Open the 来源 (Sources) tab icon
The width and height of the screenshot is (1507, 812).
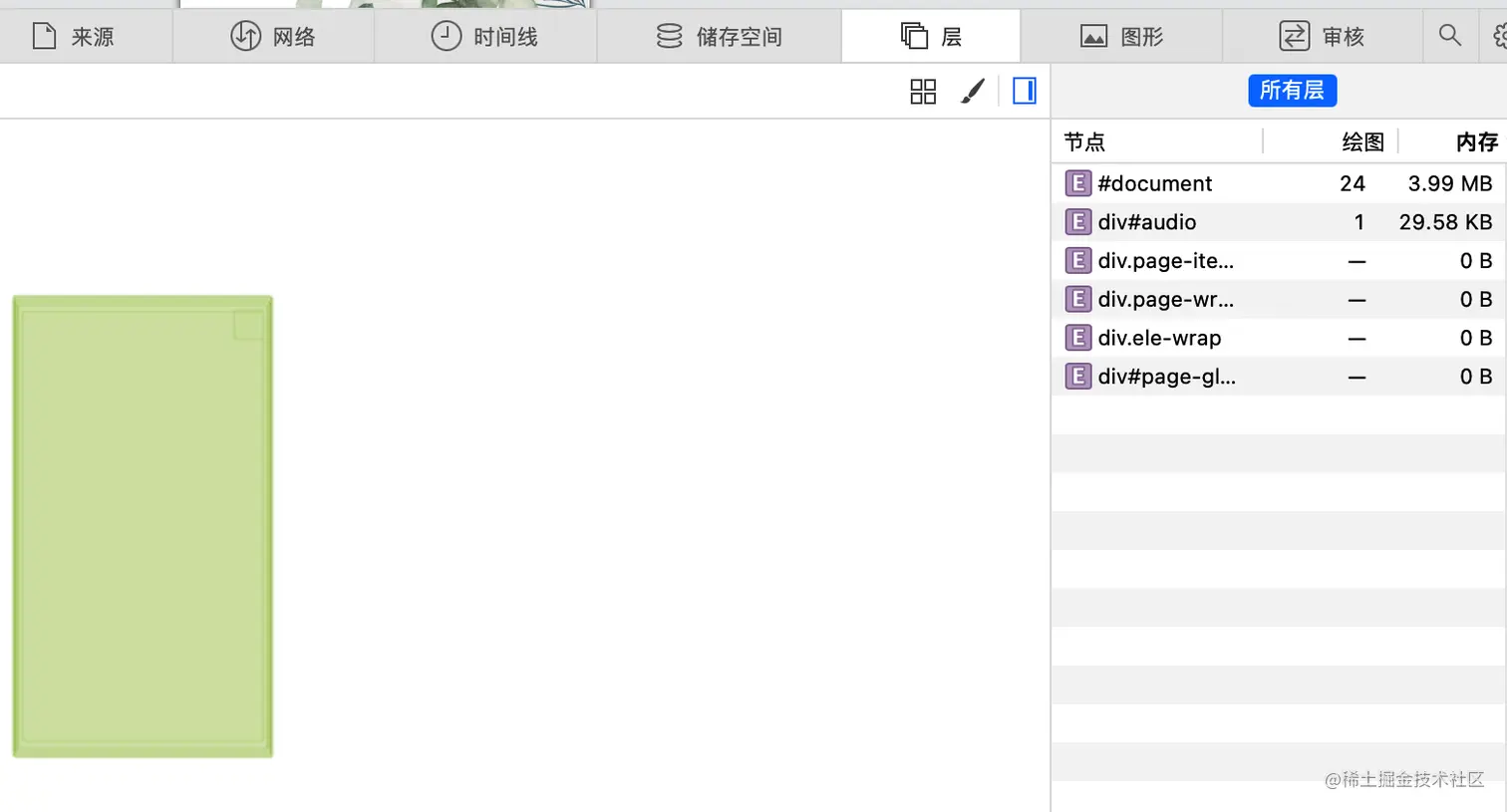click(x=43, y=35)
